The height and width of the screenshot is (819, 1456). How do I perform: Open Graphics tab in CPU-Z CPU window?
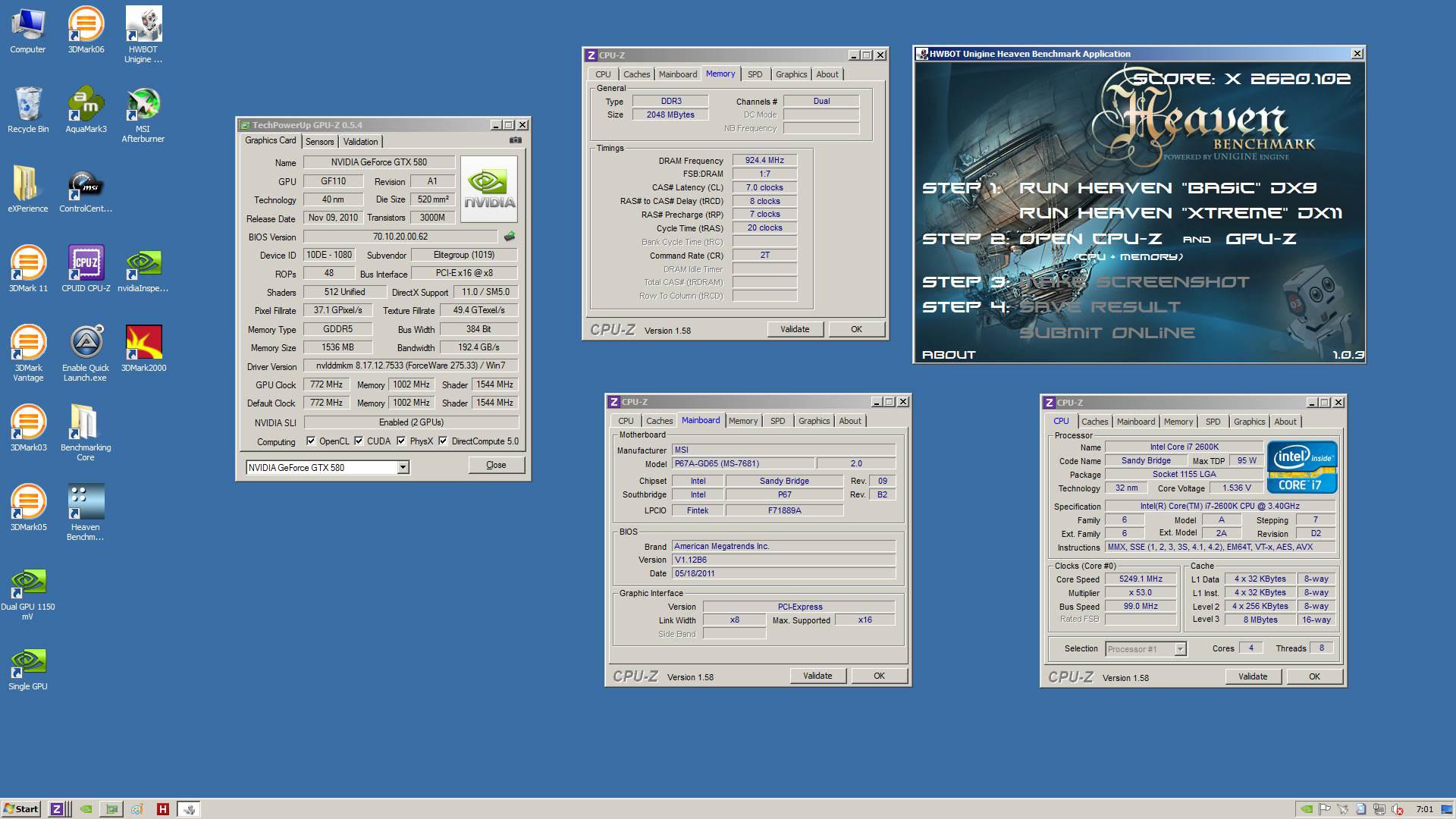point(1249,422)
